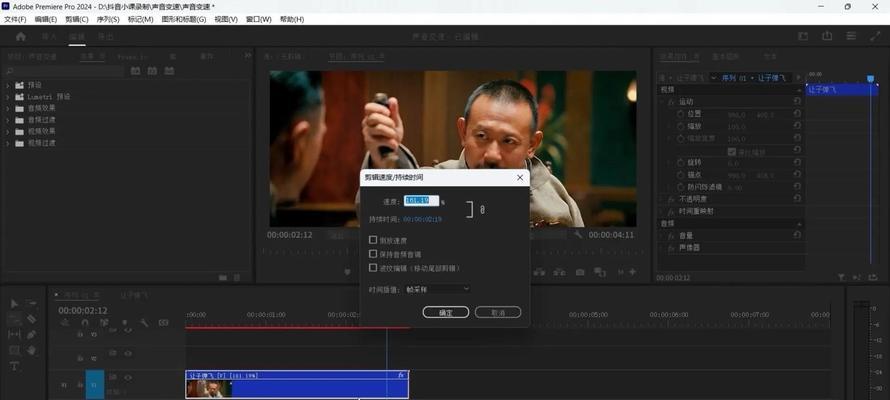Open the 序列(S) menu

pyautogui.click(x=108, y=19)
